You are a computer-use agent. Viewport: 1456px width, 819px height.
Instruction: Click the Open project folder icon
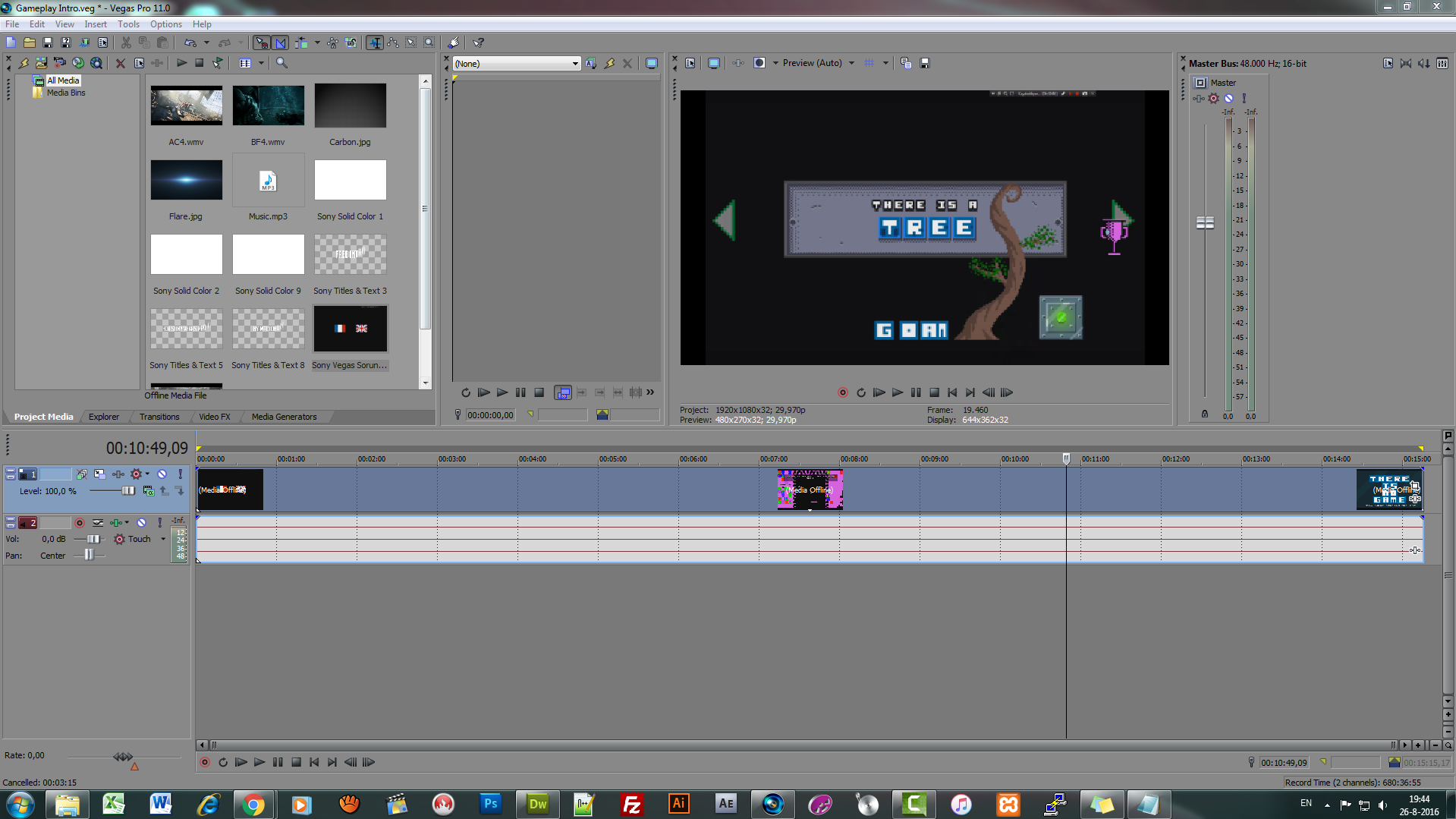[29, 43]
